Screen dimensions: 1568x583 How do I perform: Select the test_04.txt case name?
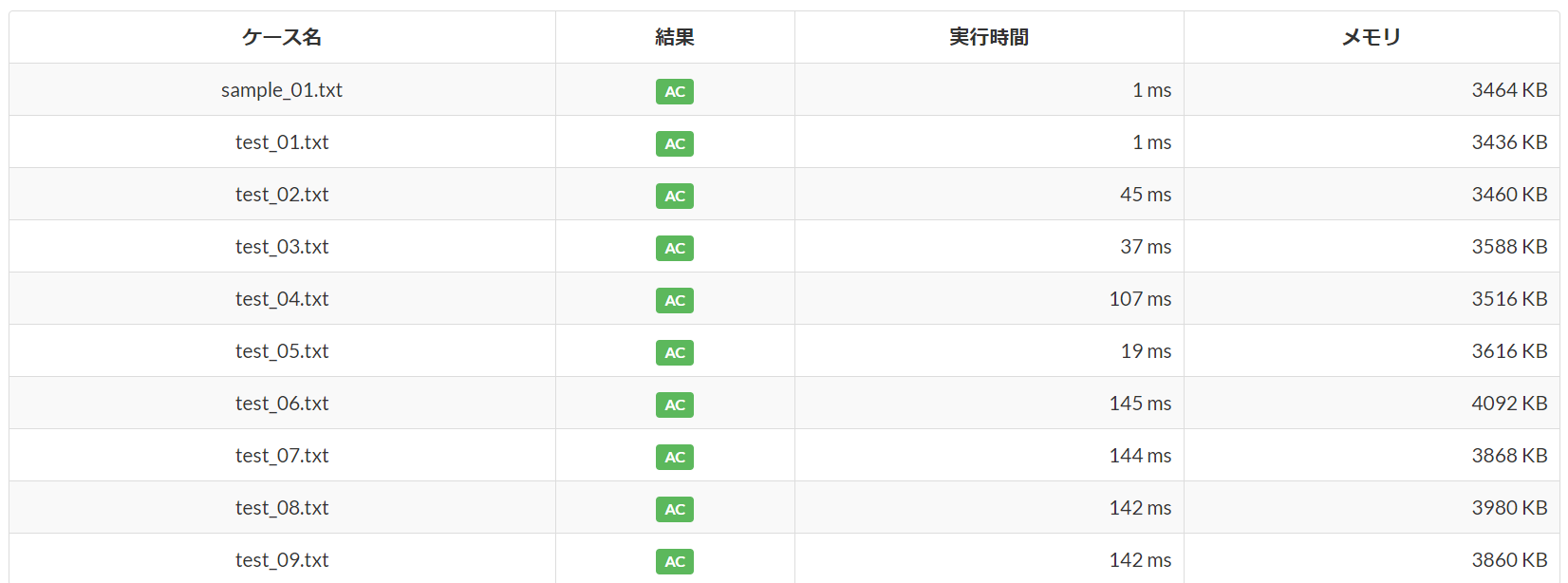(x=282, y=299)
